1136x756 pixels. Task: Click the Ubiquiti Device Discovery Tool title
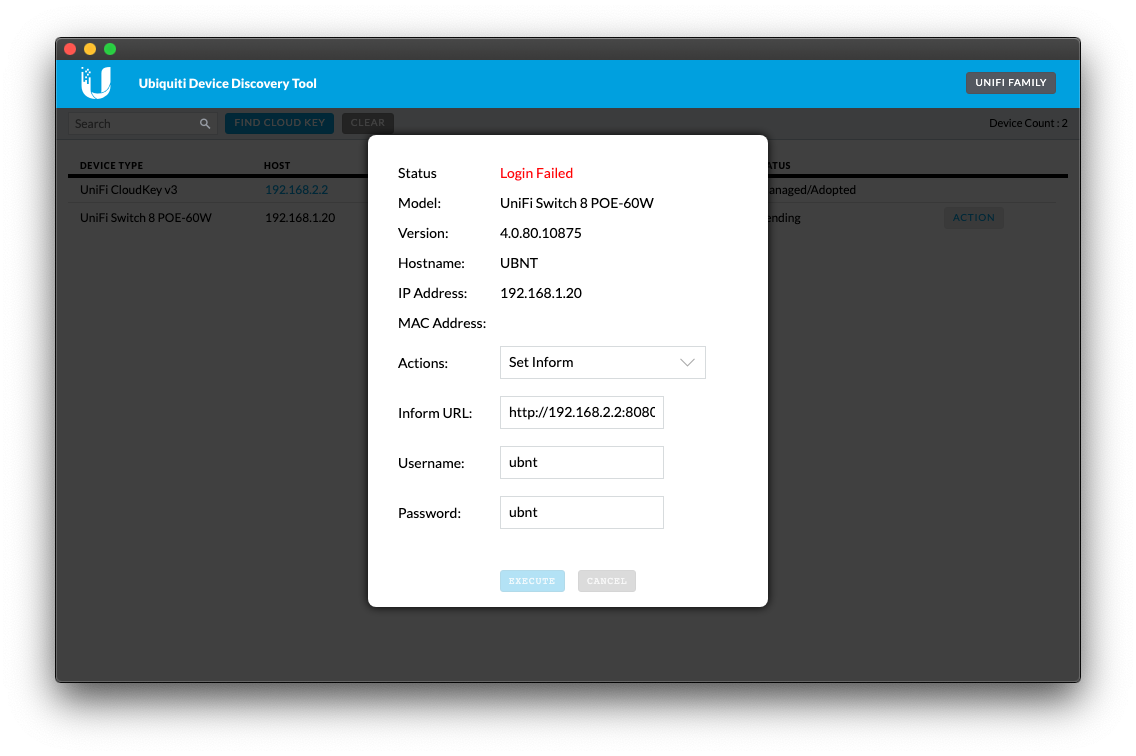pos(227,83)
